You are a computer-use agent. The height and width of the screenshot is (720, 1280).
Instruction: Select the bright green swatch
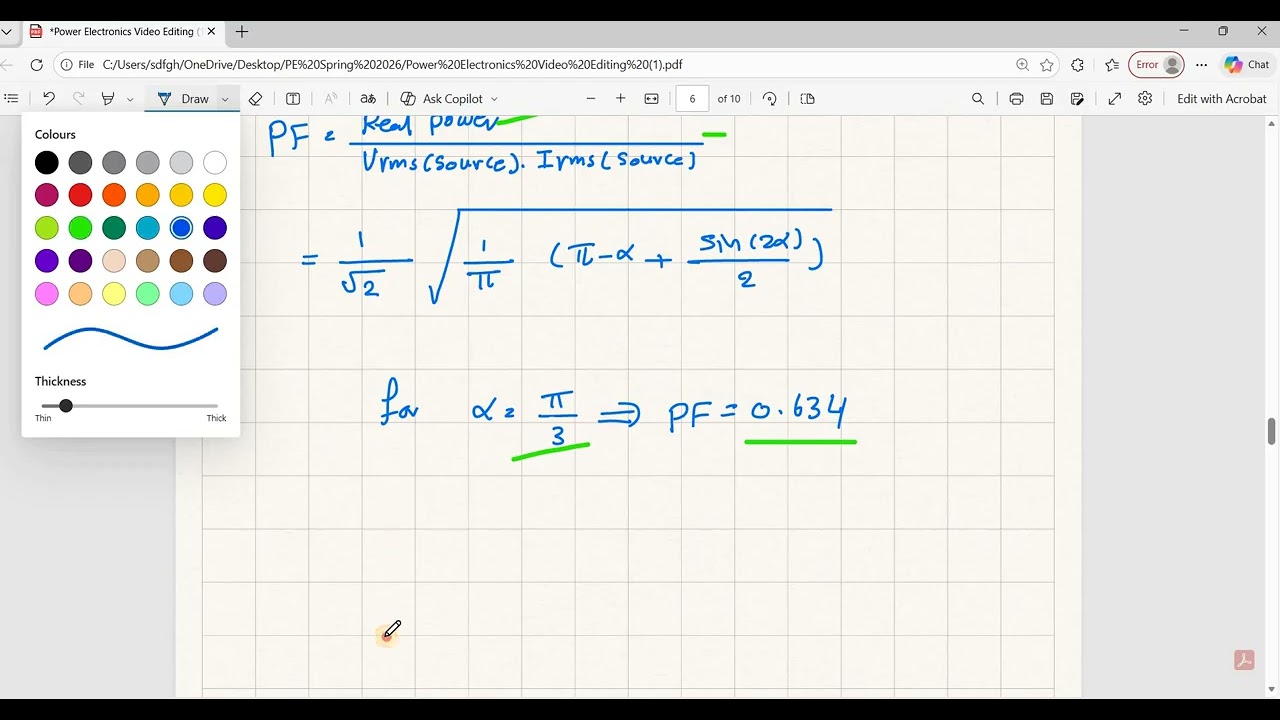(81, 228)
